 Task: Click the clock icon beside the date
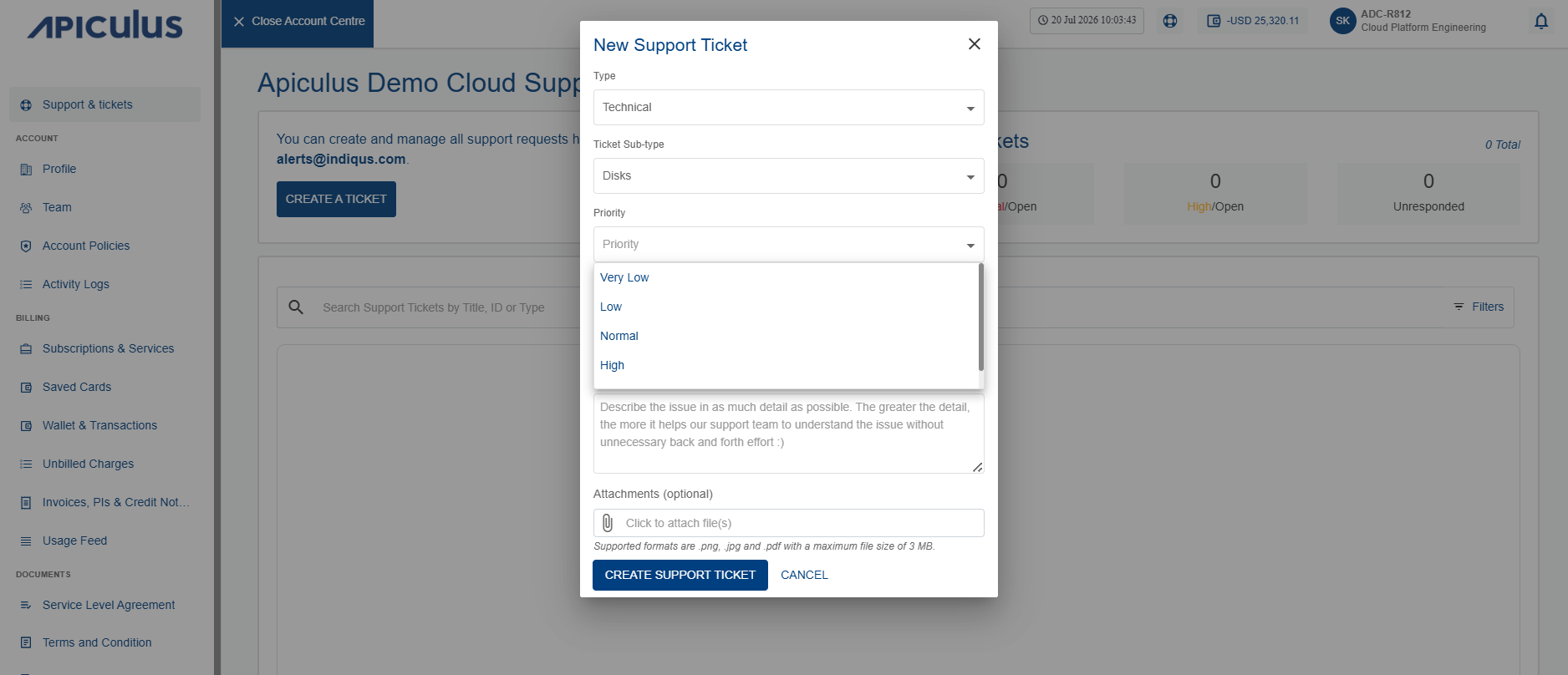tap(1043, 21)
